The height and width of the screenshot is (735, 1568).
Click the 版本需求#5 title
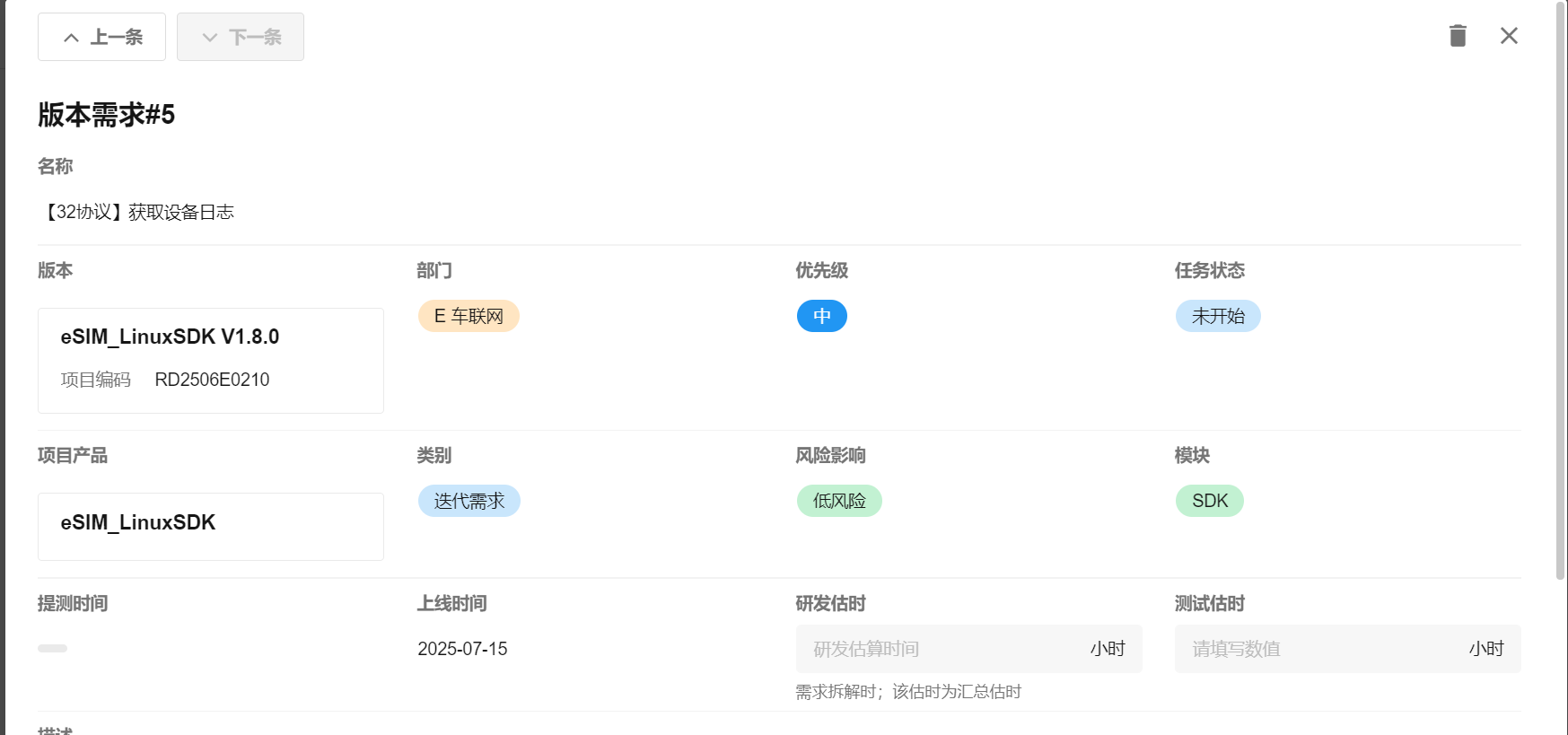(106, 115)
